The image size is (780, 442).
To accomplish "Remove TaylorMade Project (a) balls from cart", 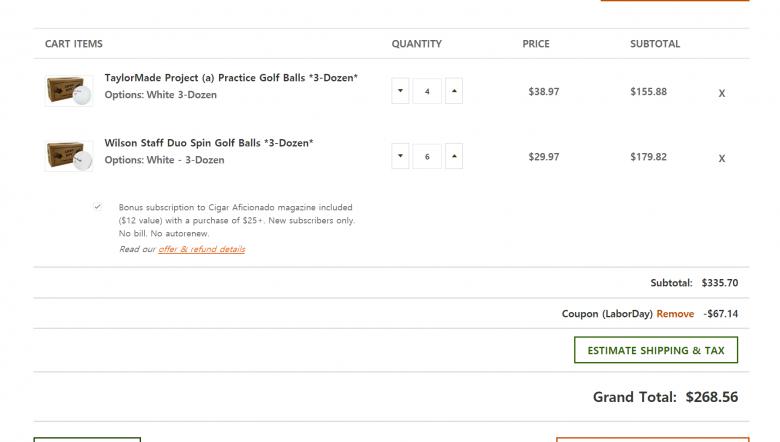I will tap(722, 93).
